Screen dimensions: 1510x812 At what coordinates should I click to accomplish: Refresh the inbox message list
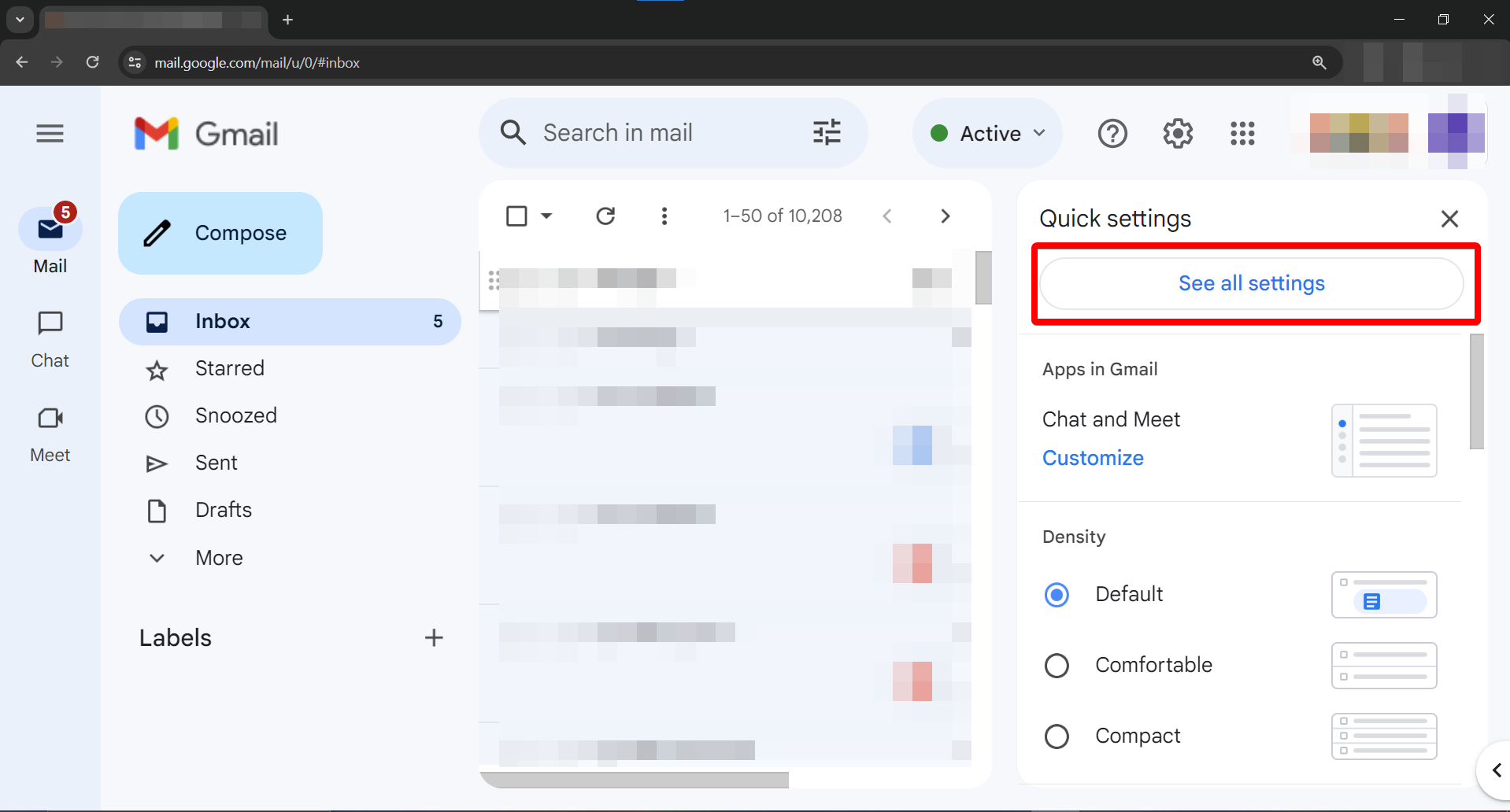tap(605, 216)
